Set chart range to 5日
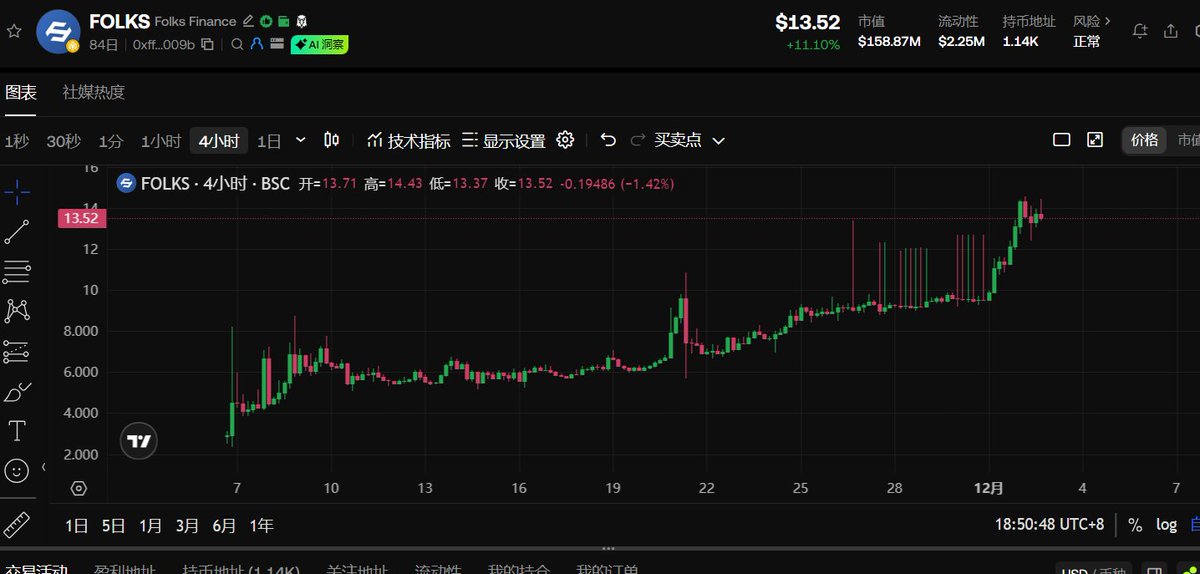This screenshot has width=1200, height=574. (x=114, y=525)
